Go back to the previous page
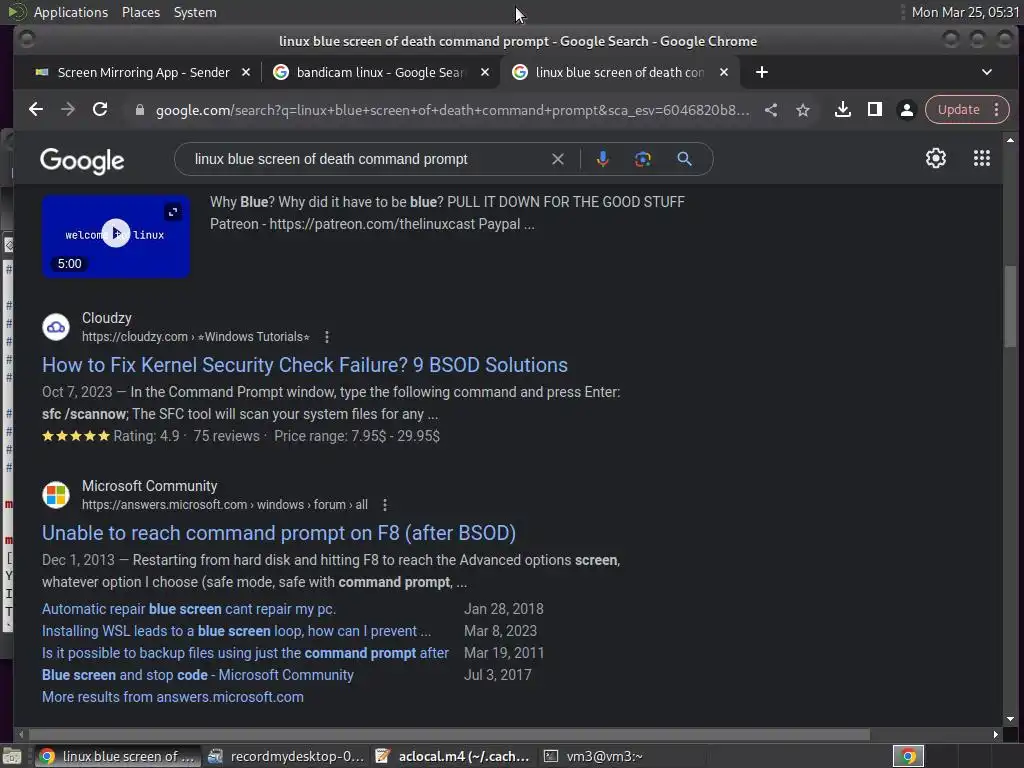Image resolution: width=1024 pixels, height=768 pixels. tap(36, 110)
